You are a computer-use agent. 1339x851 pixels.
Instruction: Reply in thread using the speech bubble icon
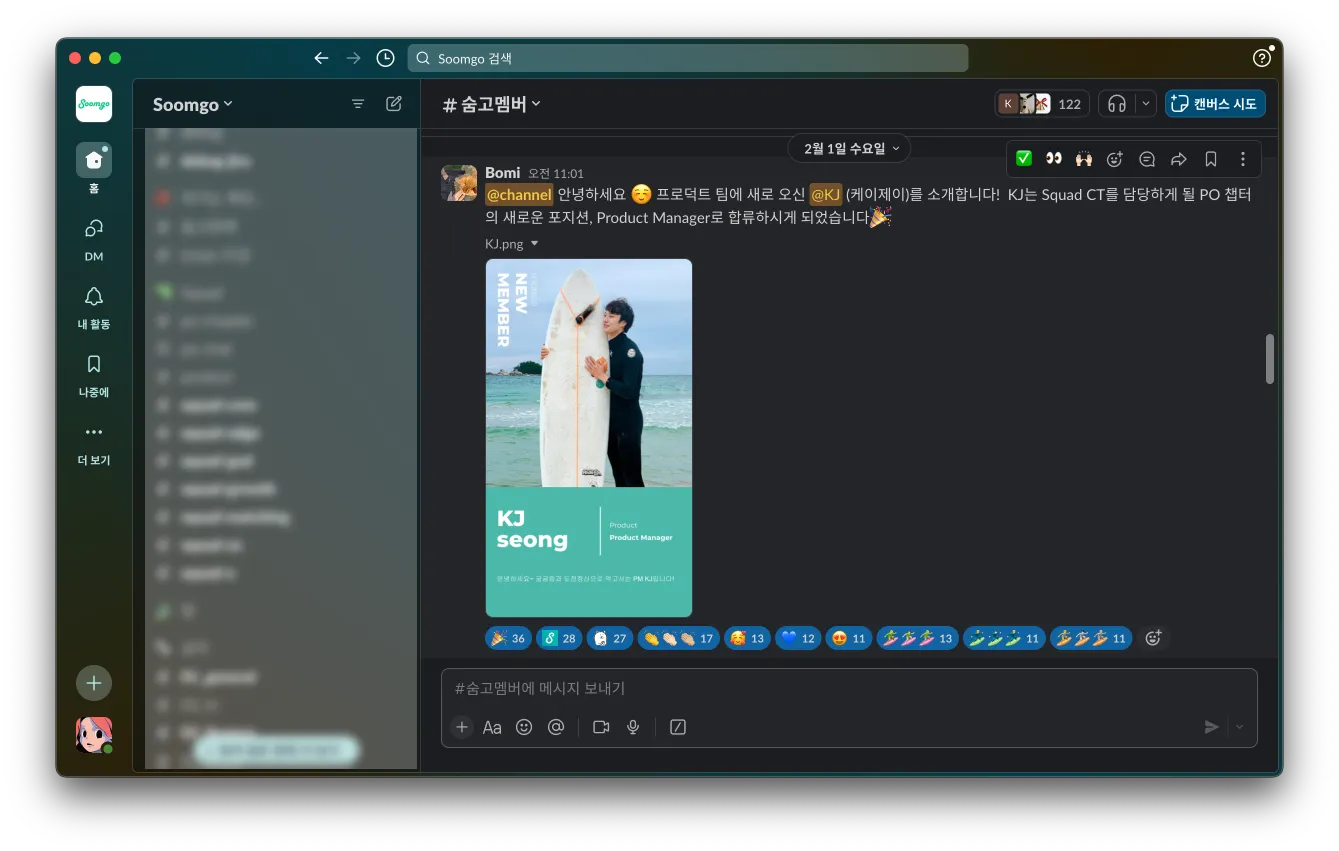tap(1146, 158)
